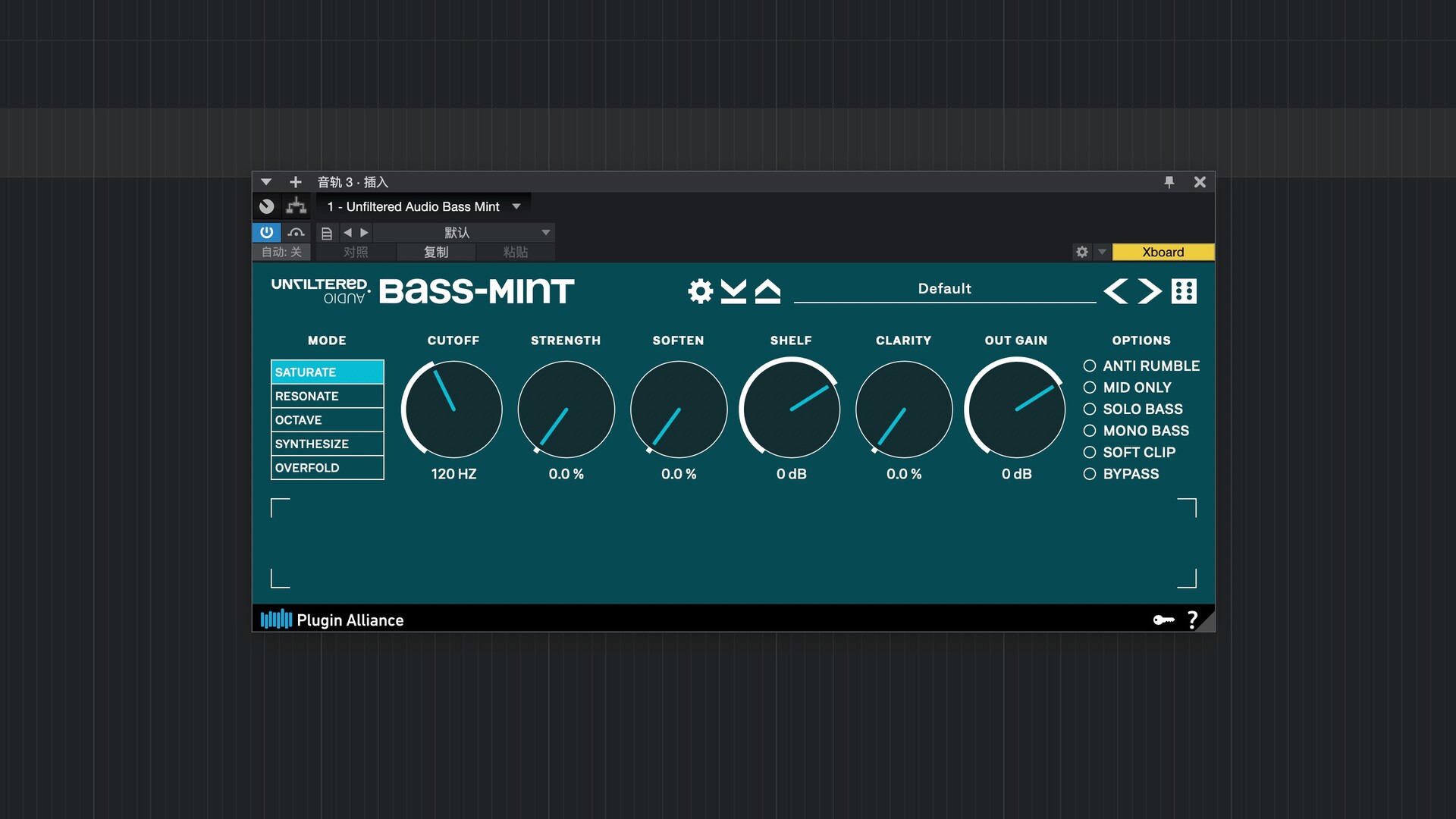Open the preset file page icon
This screenshot has height=819, width=1456.
coord(327,233)
